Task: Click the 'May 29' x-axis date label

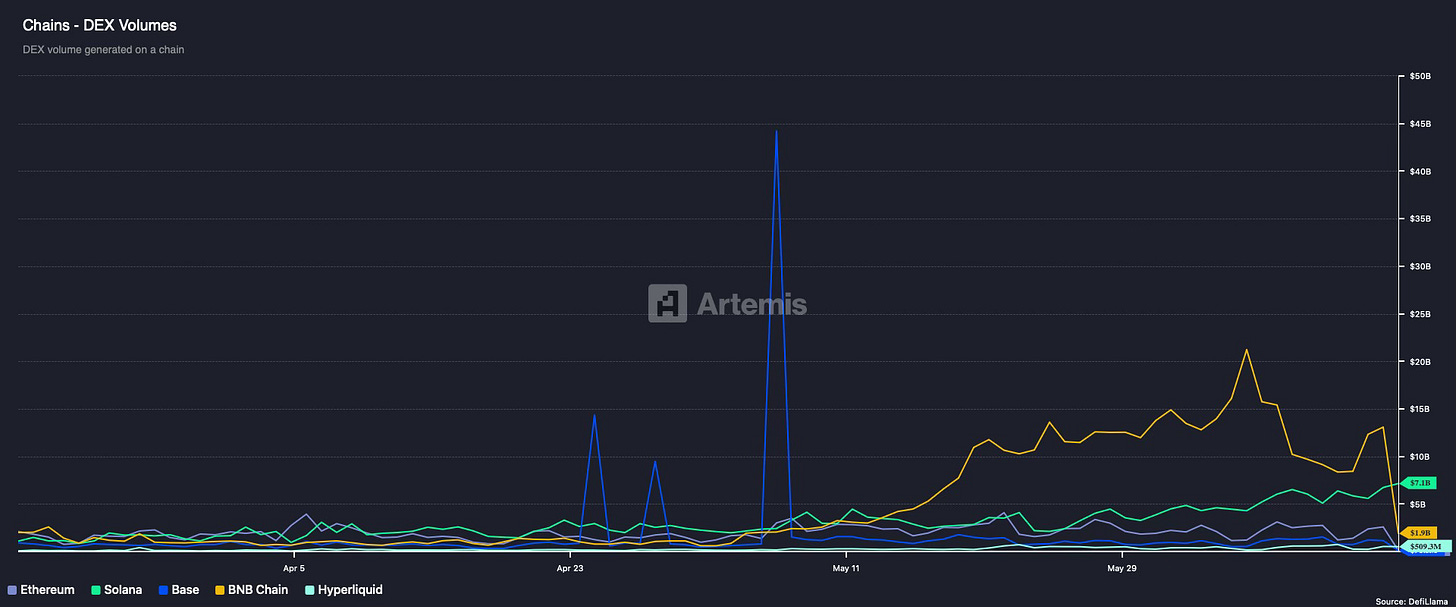Action: click(1122, 568)
